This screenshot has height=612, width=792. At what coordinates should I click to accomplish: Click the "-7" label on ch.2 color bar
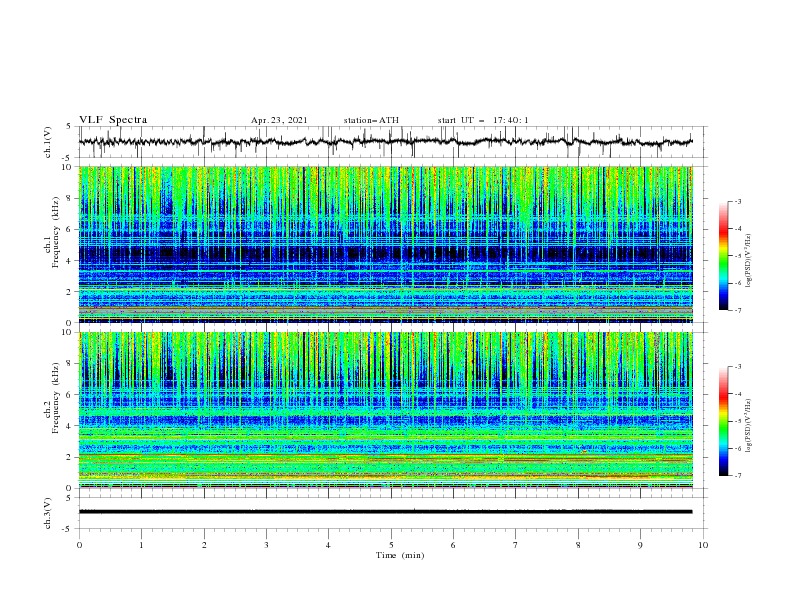737,475
